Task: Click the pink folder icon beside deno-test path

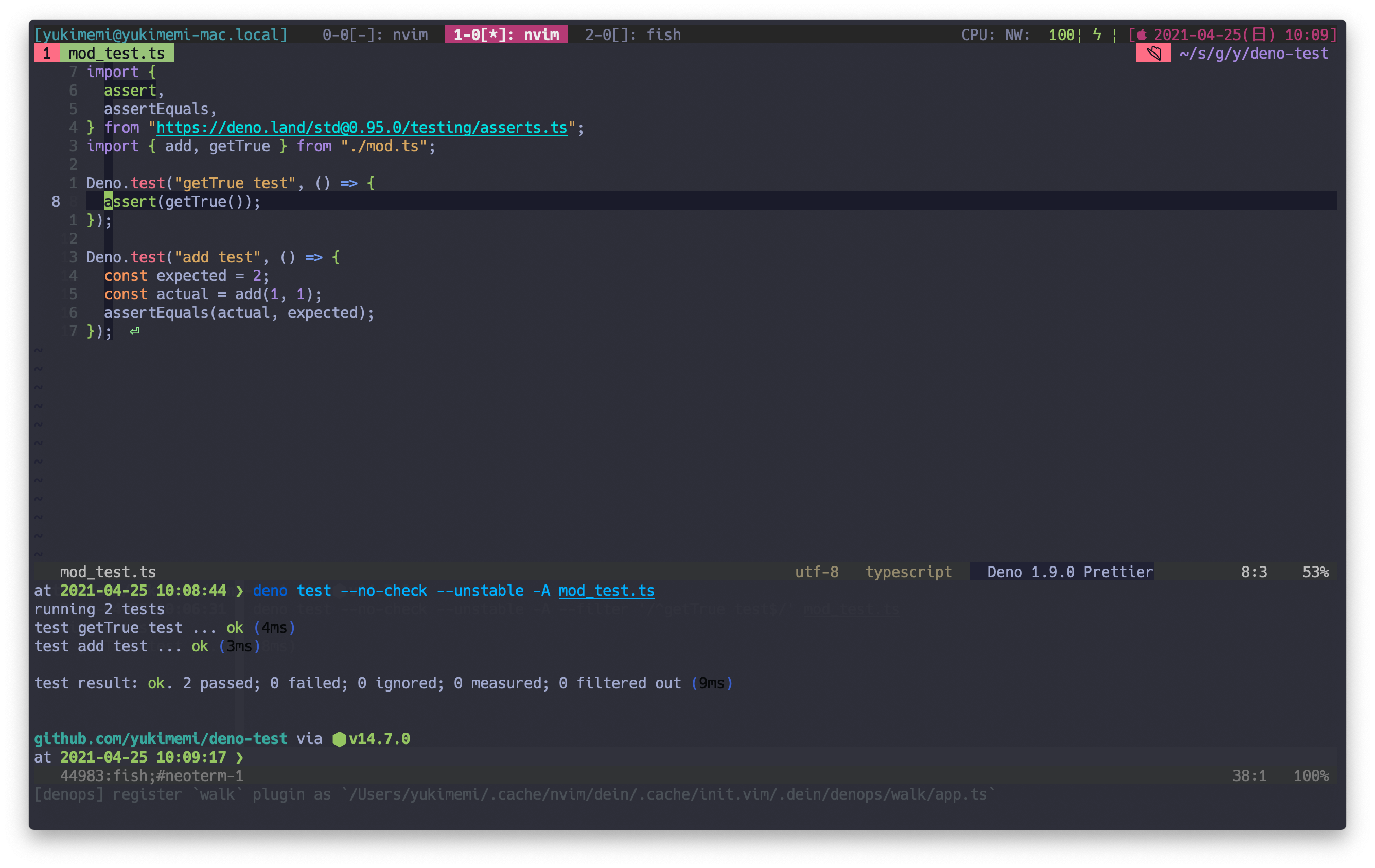Action: [x=1153, y=53]
